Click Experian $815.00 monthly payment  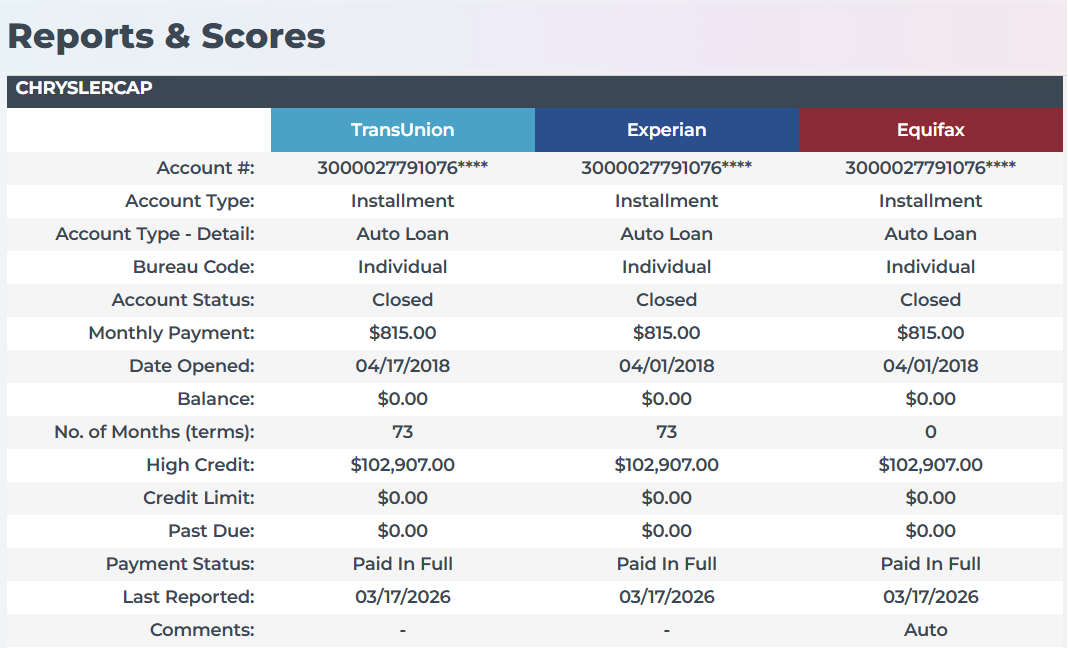coord(667,333)
